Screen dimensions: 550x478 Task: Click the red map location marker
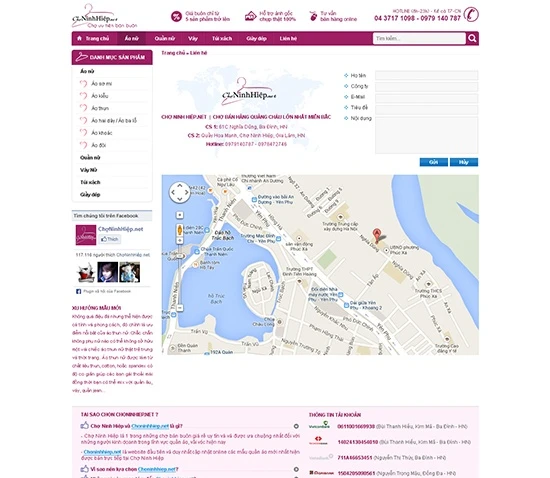pos(376,235)
